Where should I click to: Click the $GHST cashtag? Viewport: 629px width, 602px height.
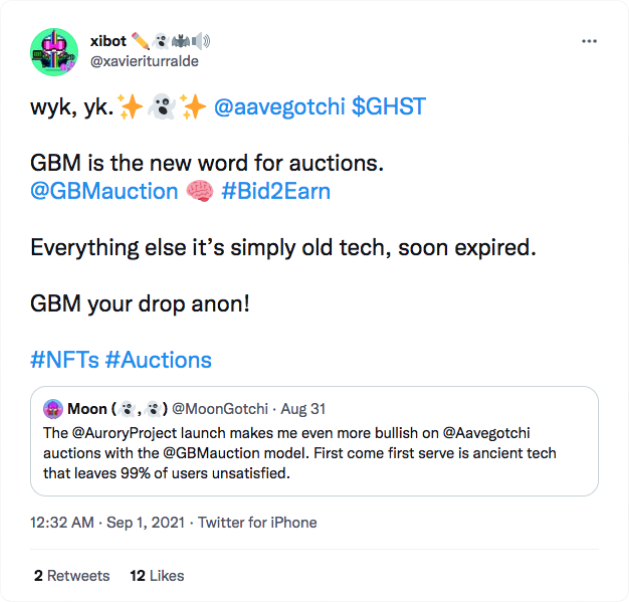click(x=389, y=108)
